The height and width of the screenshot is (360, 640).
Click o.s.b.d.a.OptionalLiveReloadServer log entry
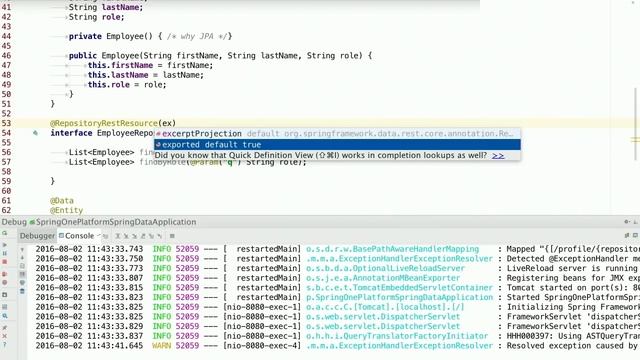click(385, 268)
